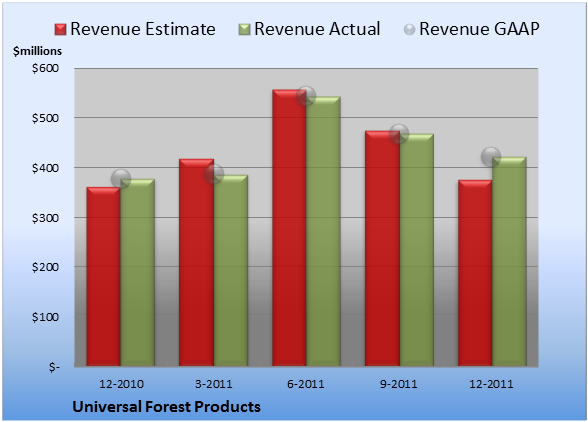The width and height of the screenshot is (588, 422).
Task: Click the '9-2011' quarter label
Action: click(399, 384)
